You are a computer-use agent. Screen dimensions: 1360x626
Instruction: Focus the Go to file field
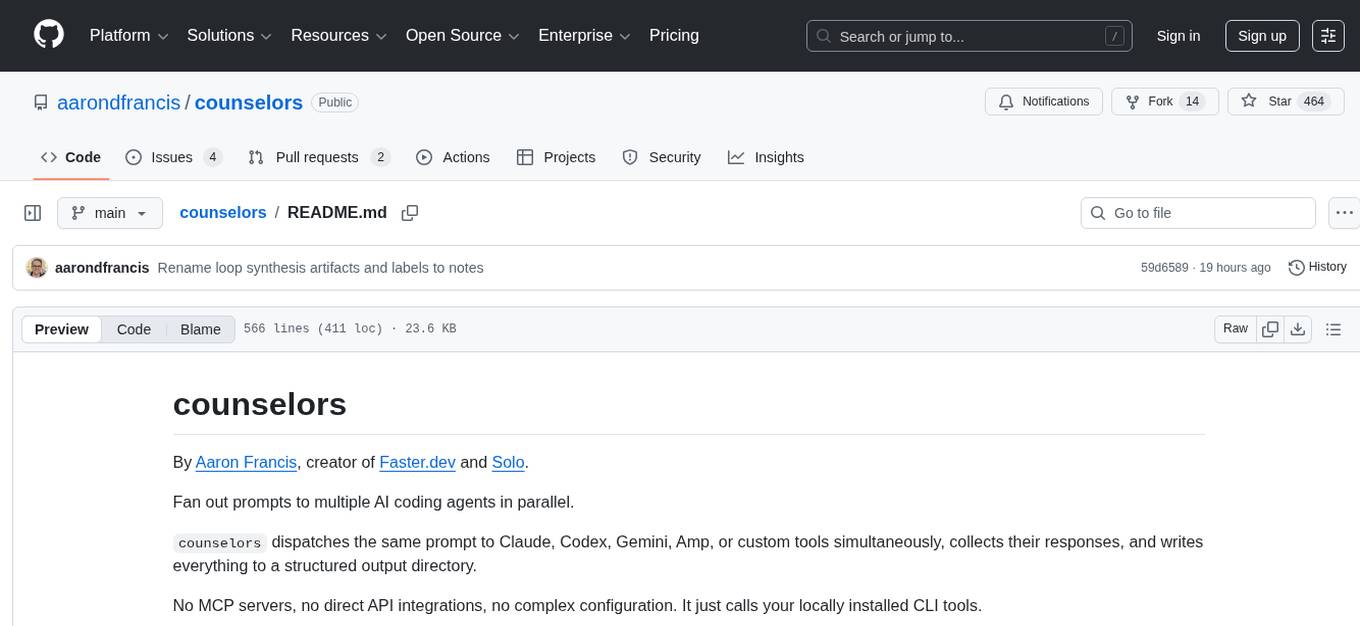click(x=1198, y=213)
